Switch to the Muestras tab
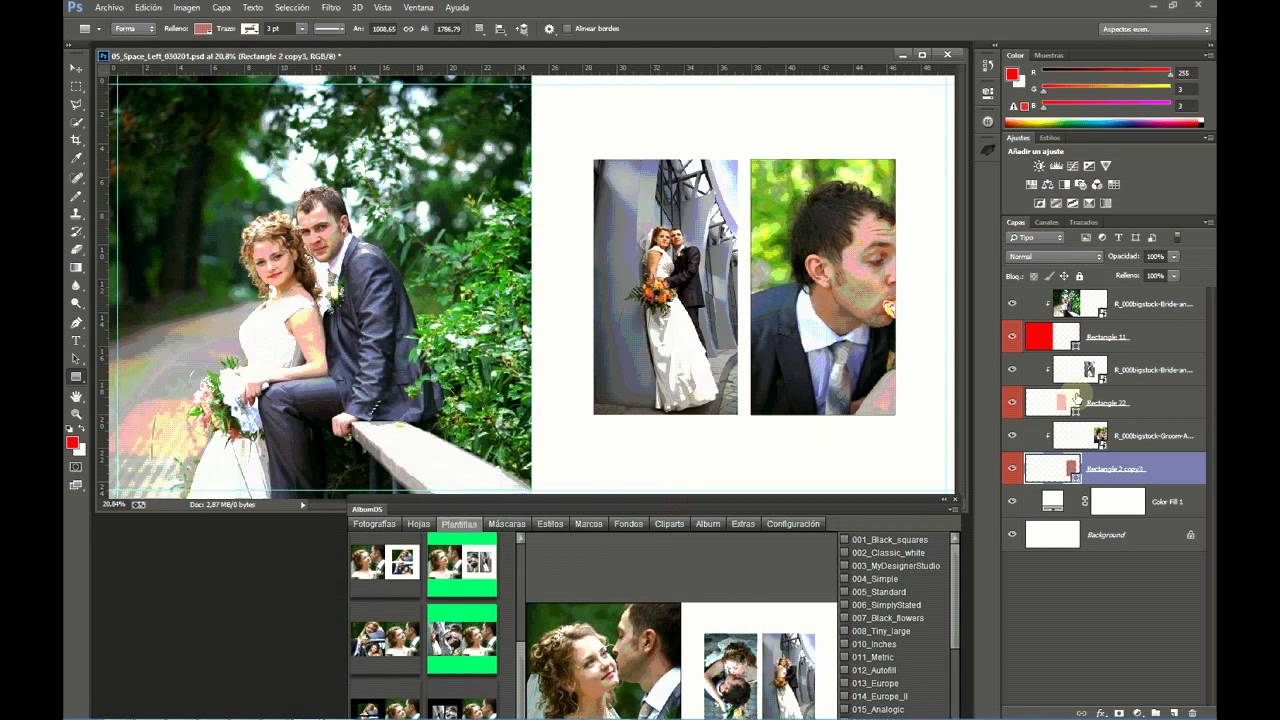The height and width of the screenshot is (720, 1280). click(1048, 55)
